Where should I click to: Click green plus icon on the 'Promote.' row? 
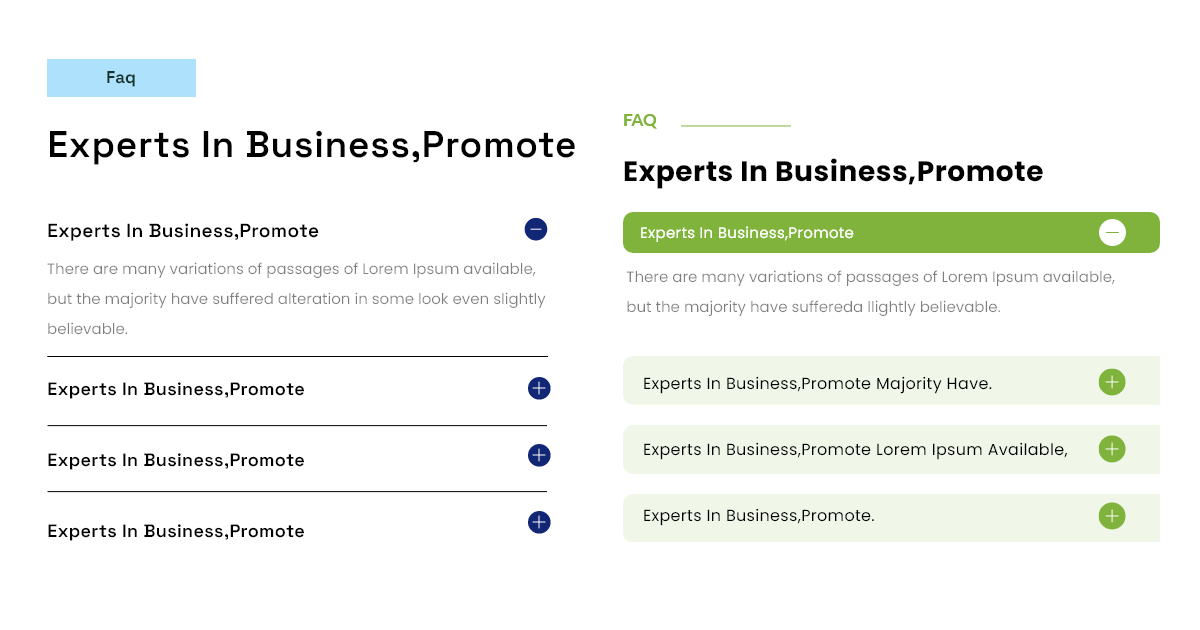click(1112, 516)
